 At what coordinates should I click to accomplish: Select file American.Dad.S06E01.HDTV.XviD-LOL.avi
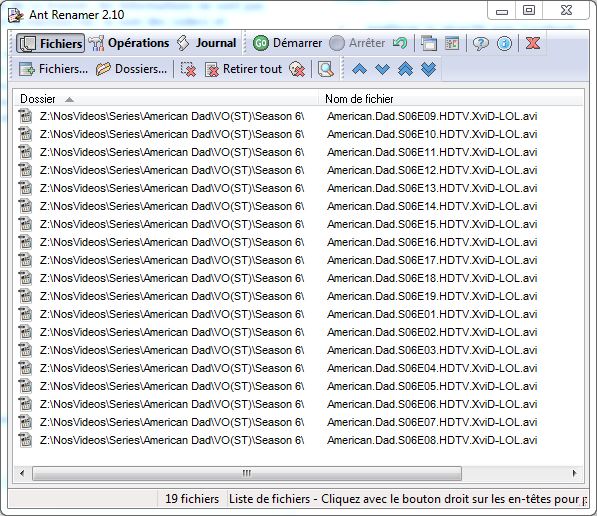pyautogui.click(x=432, y=314)
